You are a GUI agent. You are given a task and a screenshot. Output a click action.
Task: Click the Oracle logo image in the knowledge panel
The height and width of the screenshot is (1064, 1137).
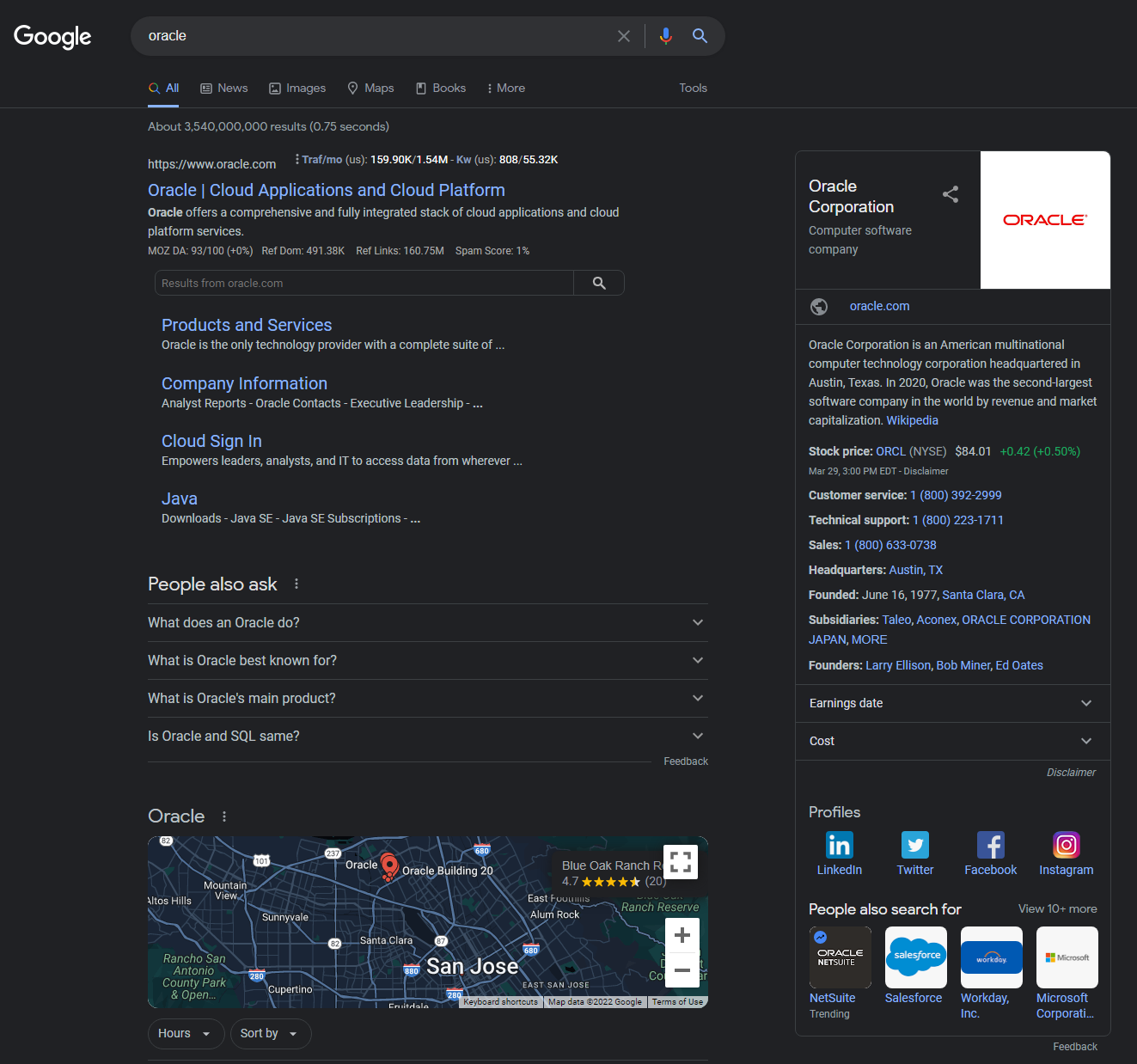[1045, 220]
